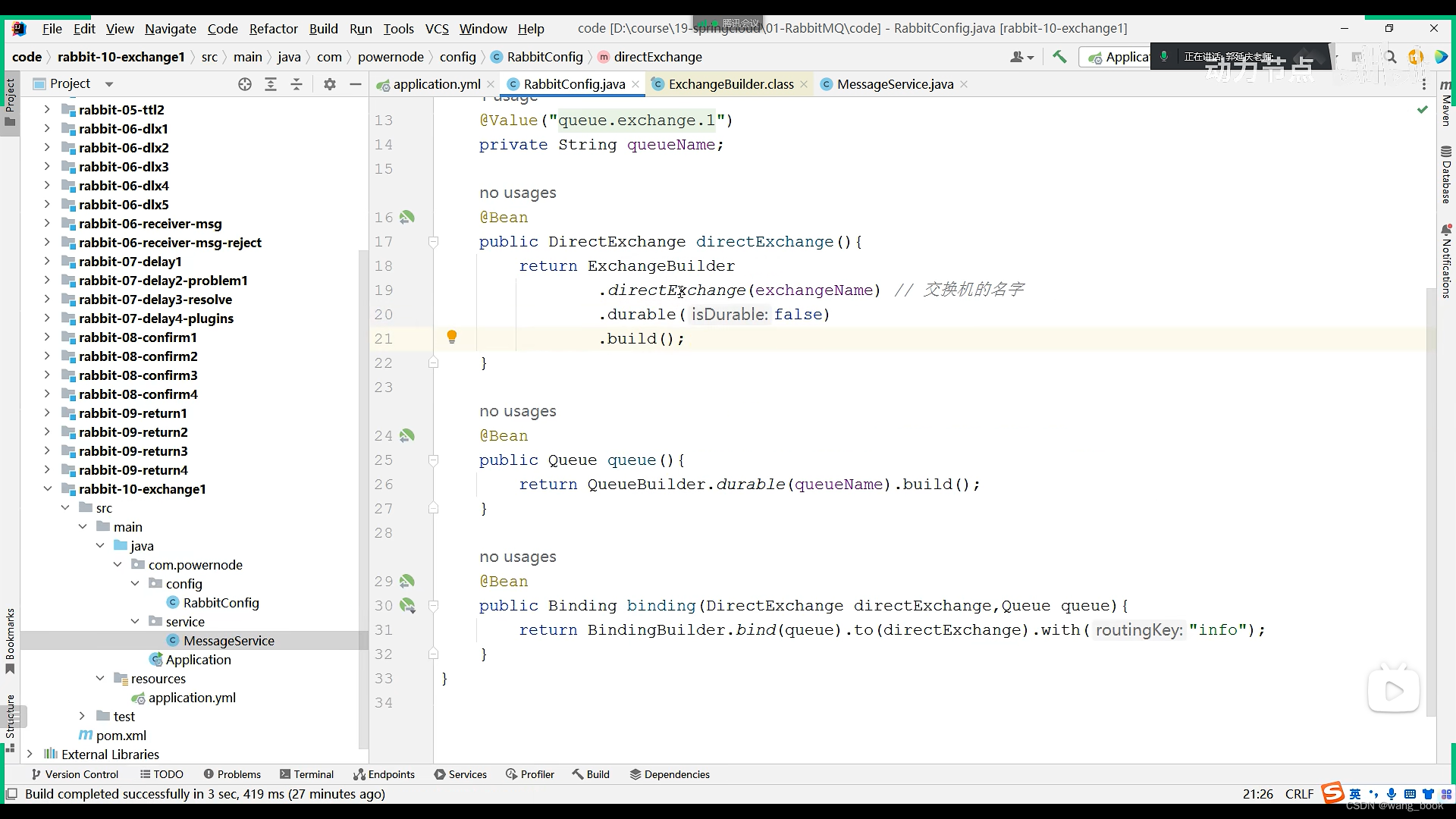Collapse the rabbit-10-exchange1 module

coord(47,489)
